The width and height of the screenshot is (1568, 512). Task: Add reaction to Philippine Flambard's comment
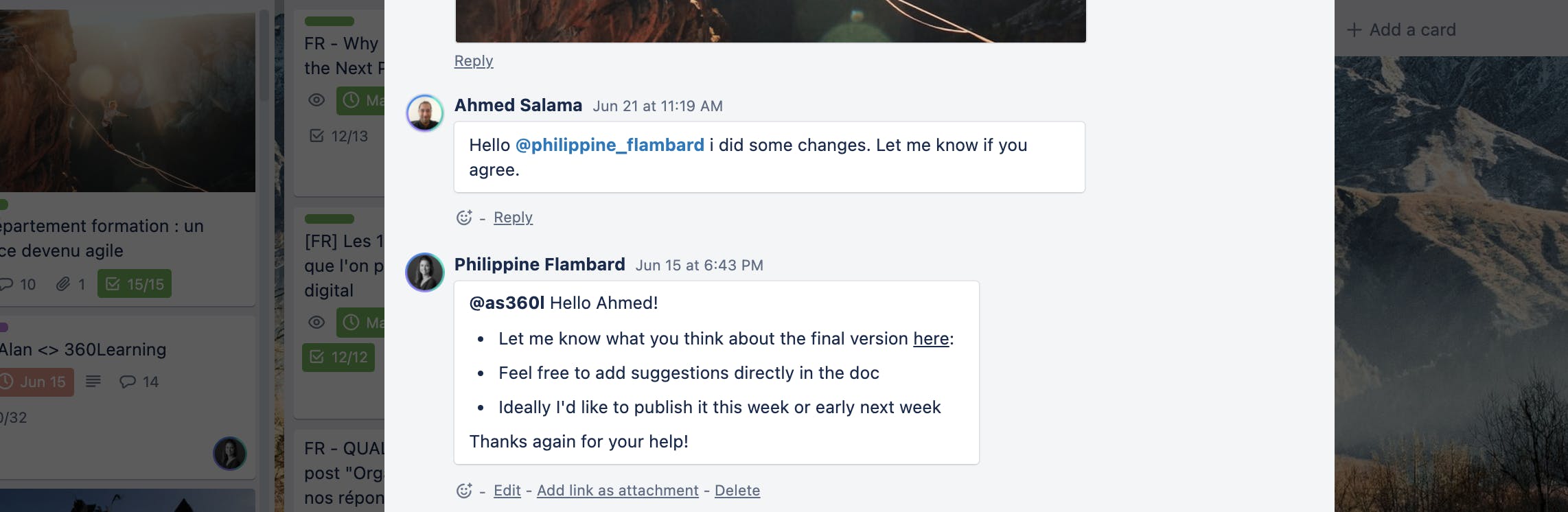pyautogui.click(x=464, y=491)
